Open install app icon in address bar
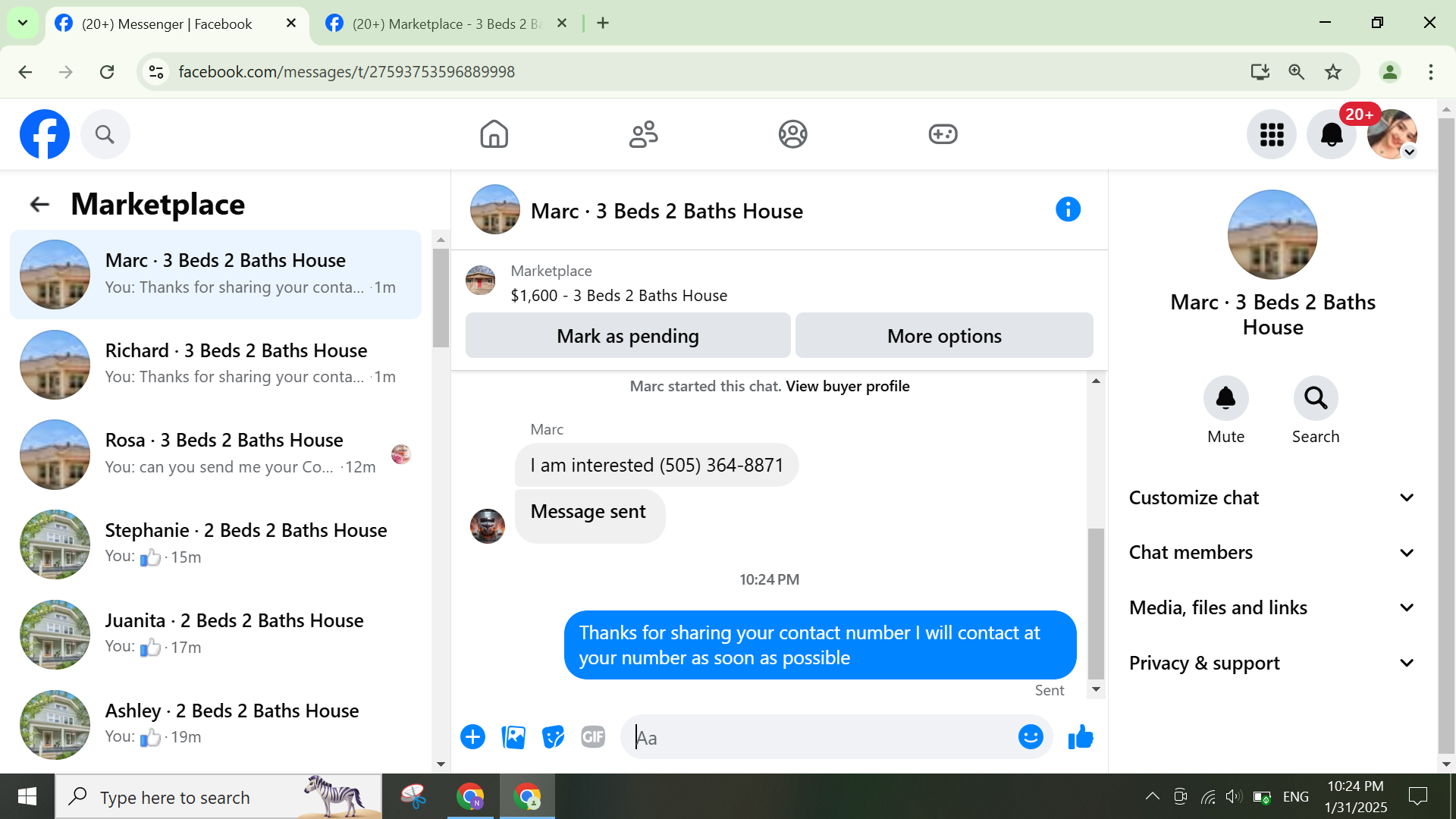Screen dimensions: 1456x819 1260,72
